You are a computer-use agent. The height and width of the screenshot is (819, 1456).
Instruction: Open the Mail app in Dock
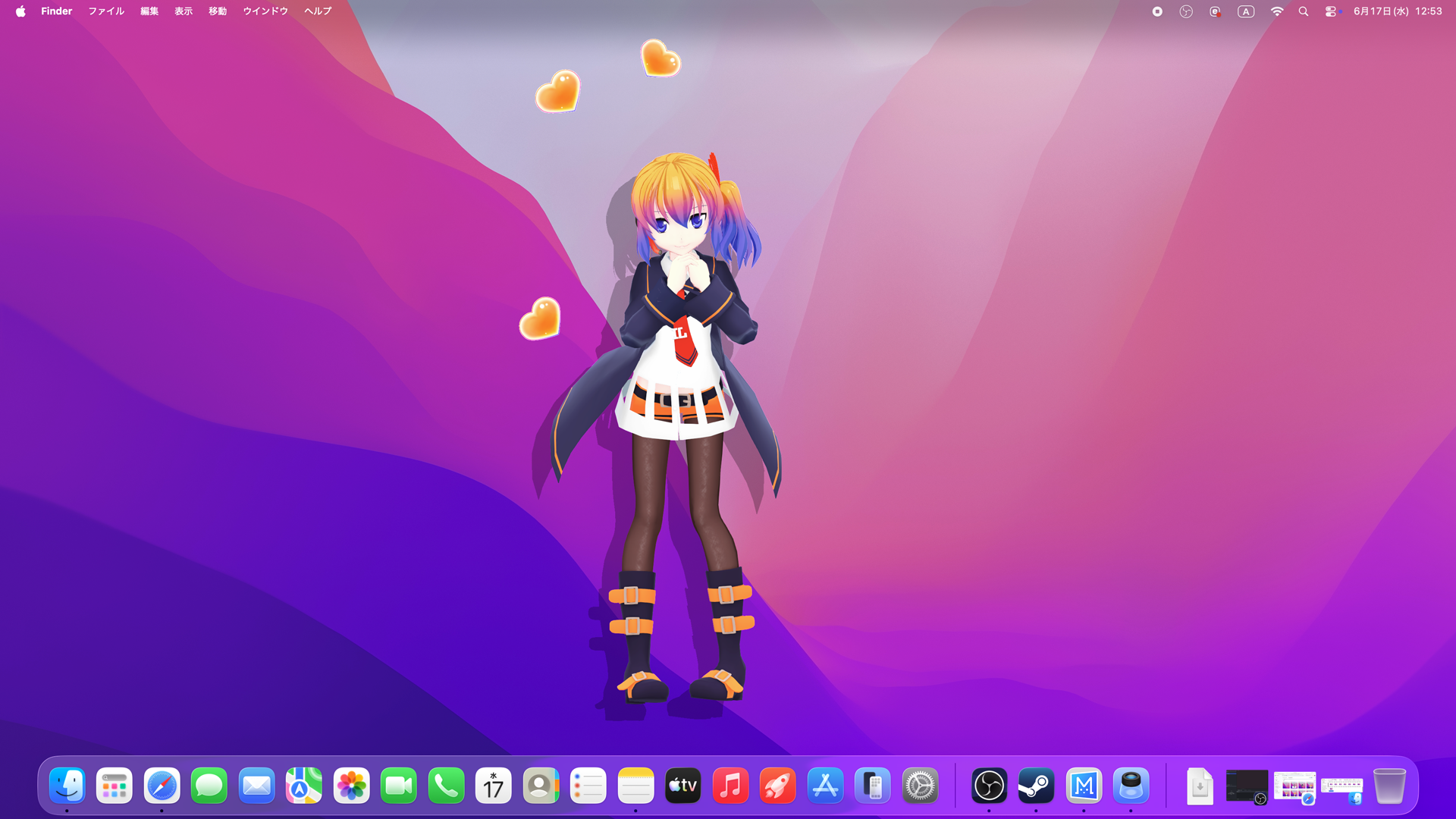click(x=256, y=786)
